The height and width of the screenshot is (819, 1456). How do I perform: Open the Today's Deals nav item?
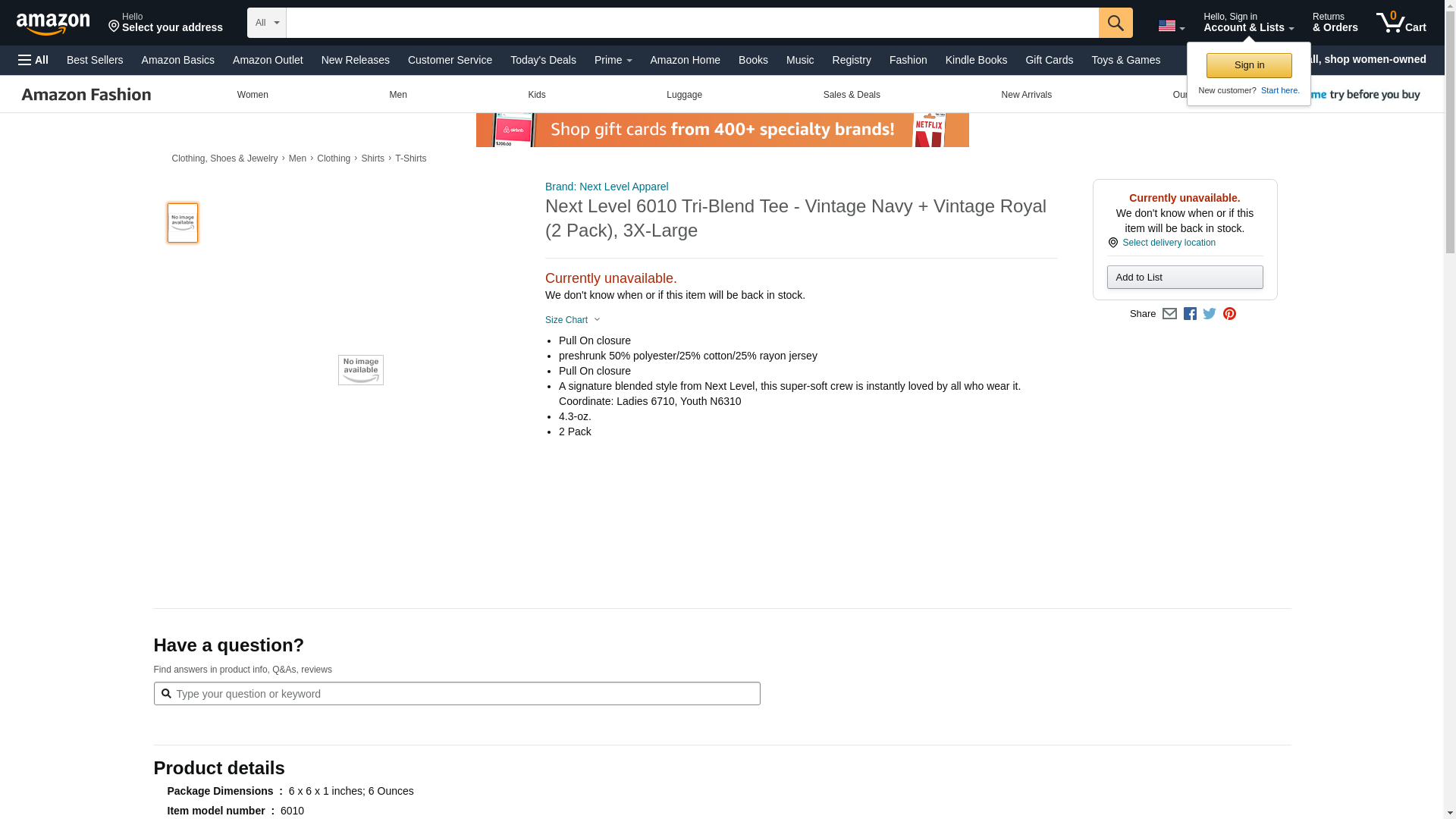(x=543, y=60)
